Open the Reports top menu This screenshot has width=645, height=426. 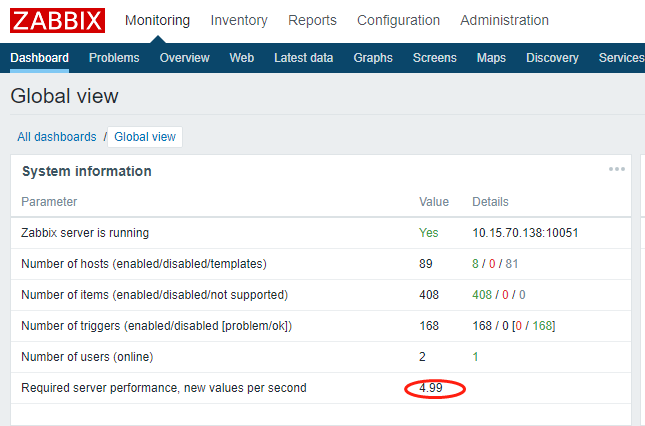coord(312,20)
